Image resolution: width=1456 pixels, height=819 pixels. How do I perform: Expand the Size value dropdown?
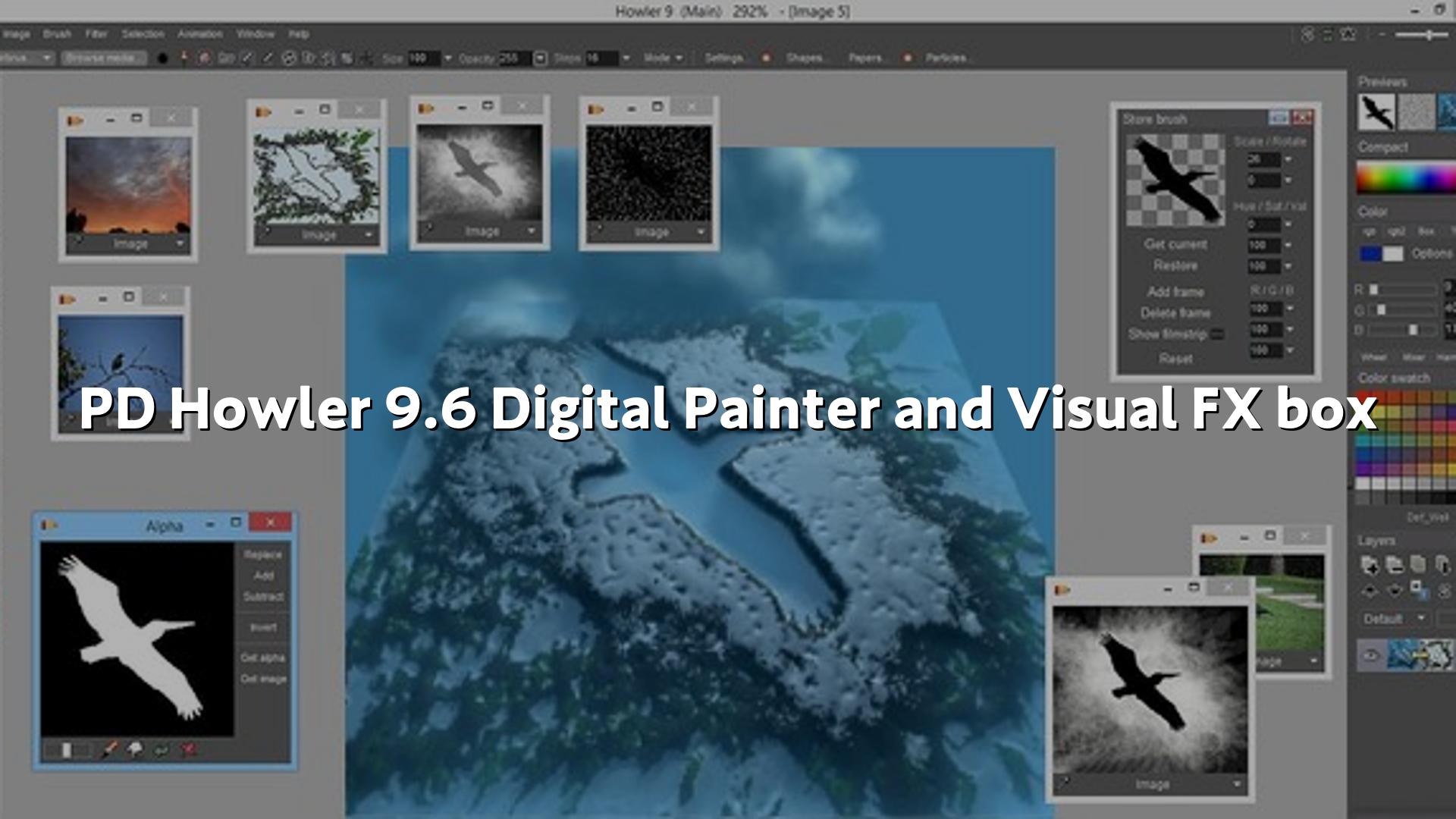click(447, 58)
